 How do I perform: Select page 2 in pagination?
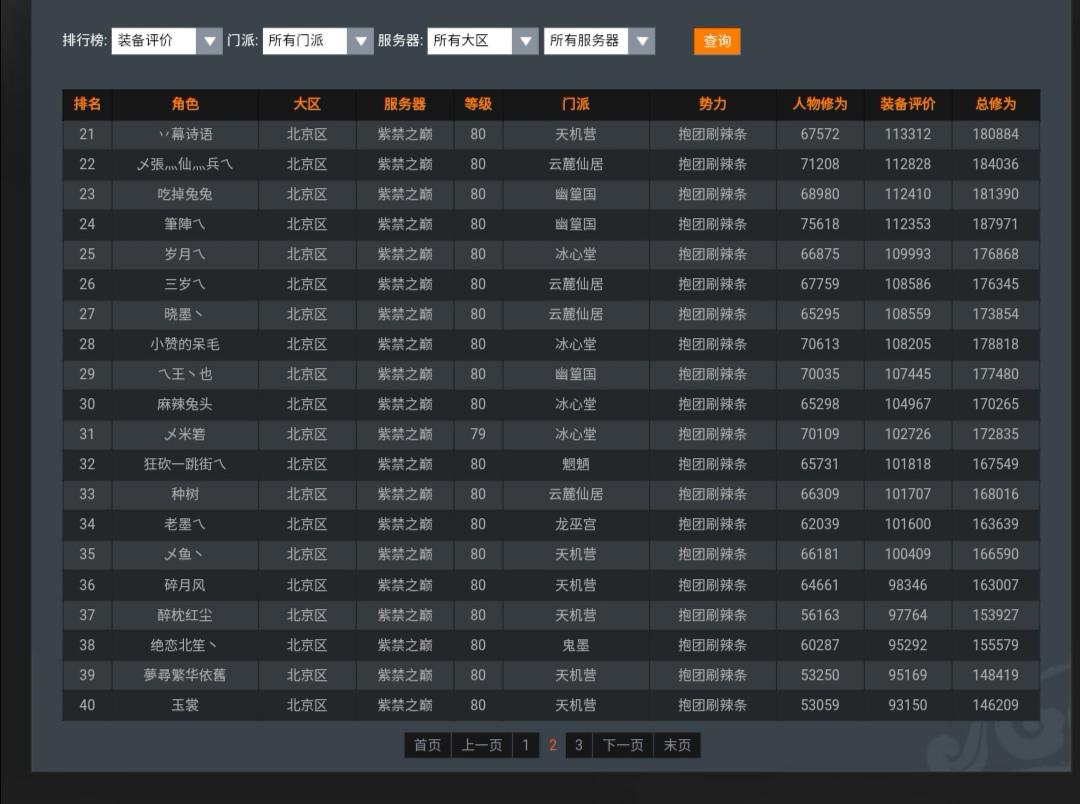click(x=552, y=745)
